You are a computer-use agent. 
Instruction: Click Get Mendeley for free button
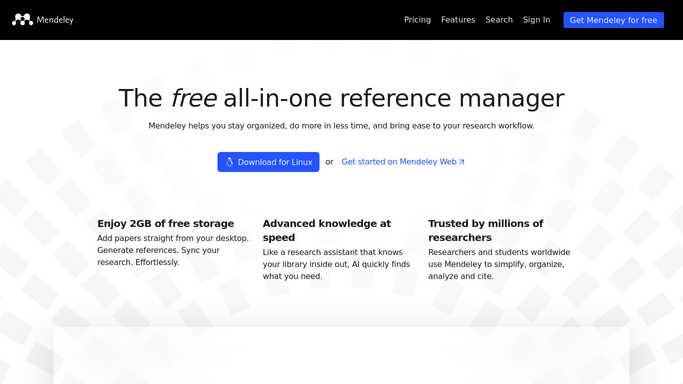(613, 20)
